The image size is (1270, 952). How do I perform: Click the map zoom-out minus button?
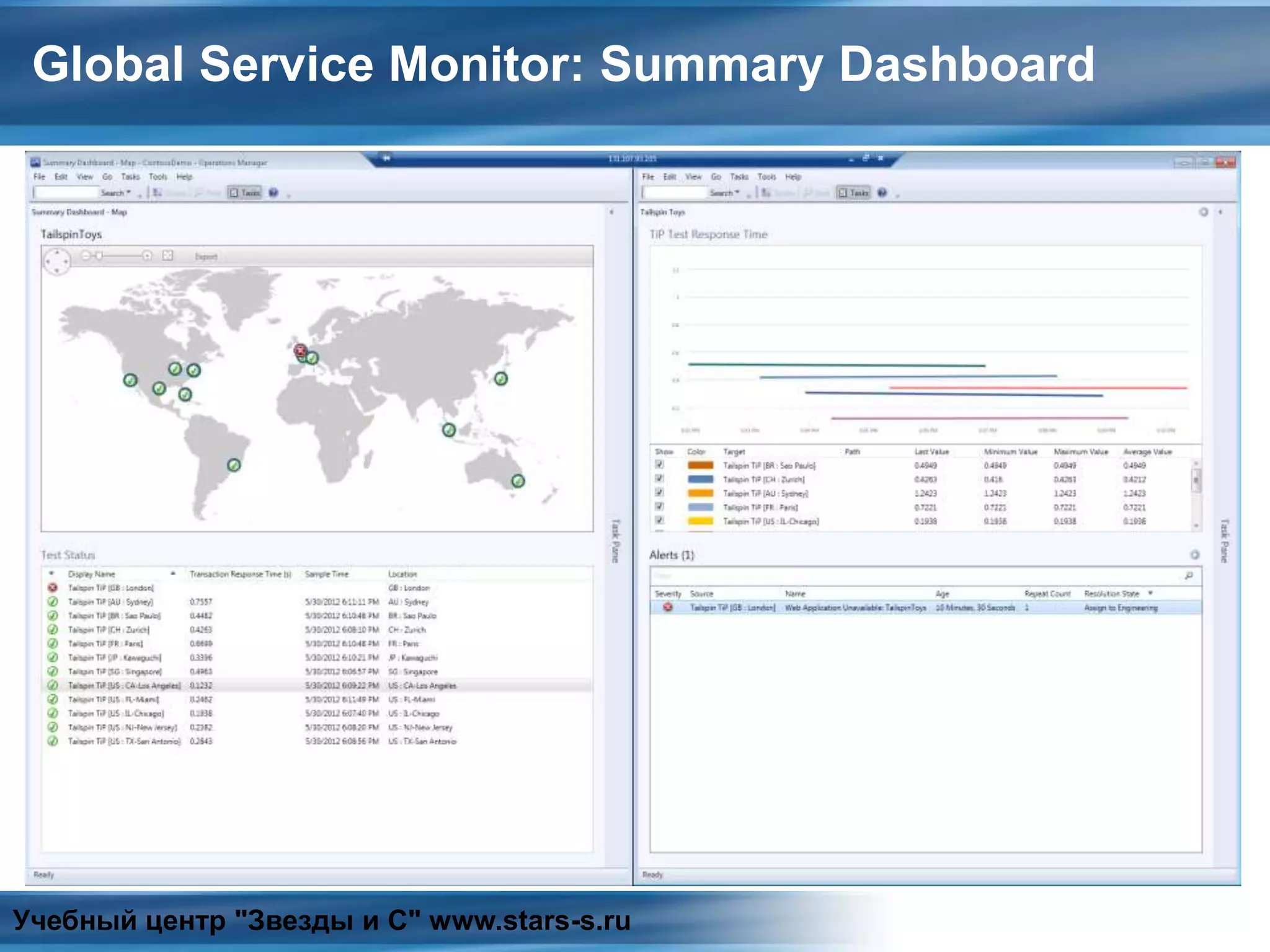[x=86, y=255]
